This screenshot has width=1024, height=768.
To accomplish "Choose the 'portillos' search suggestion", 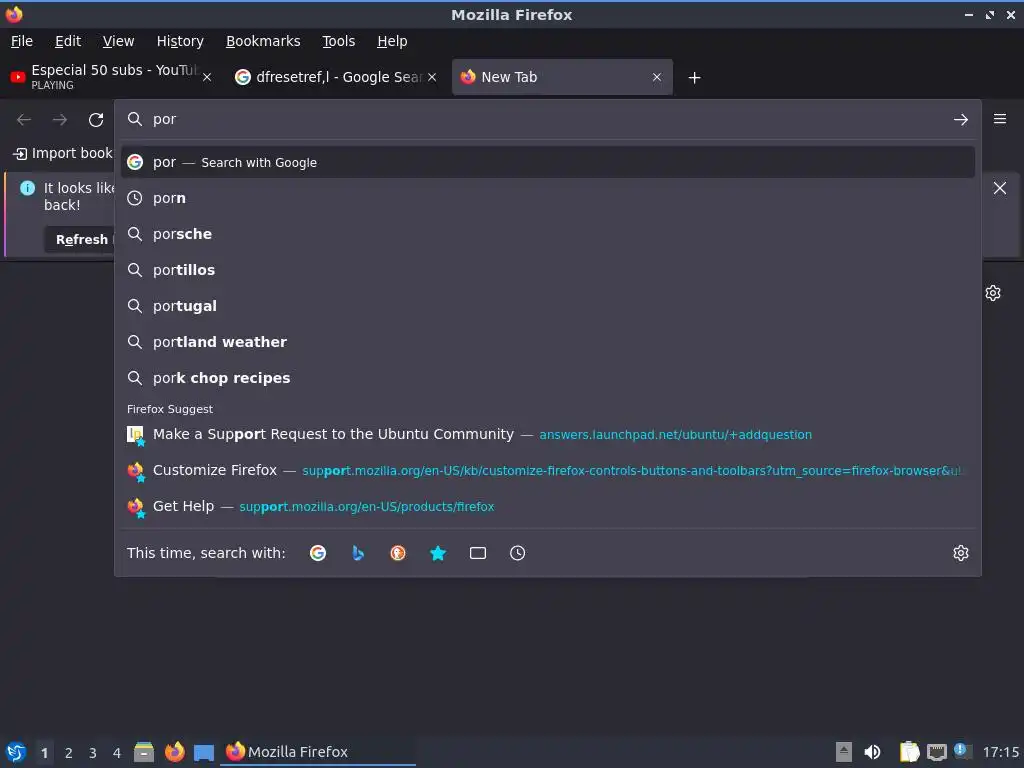I will [547, 270].
